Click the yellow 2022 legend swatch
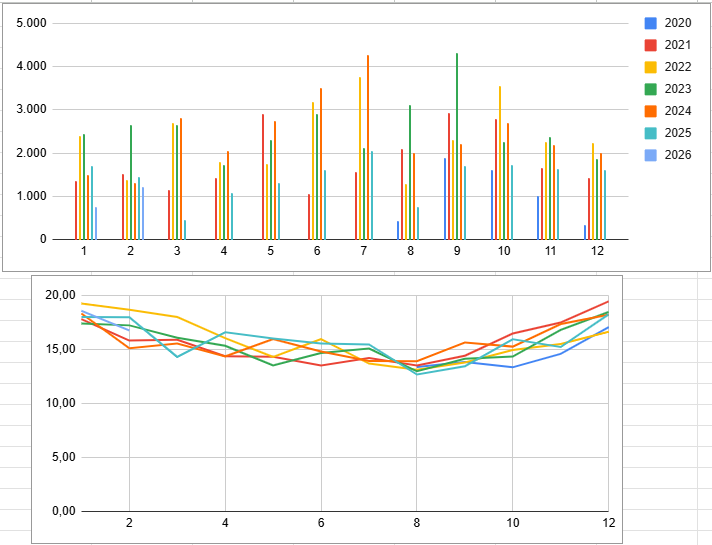The height and width of the screenshot is (545, 712). (x=651, y=67)
